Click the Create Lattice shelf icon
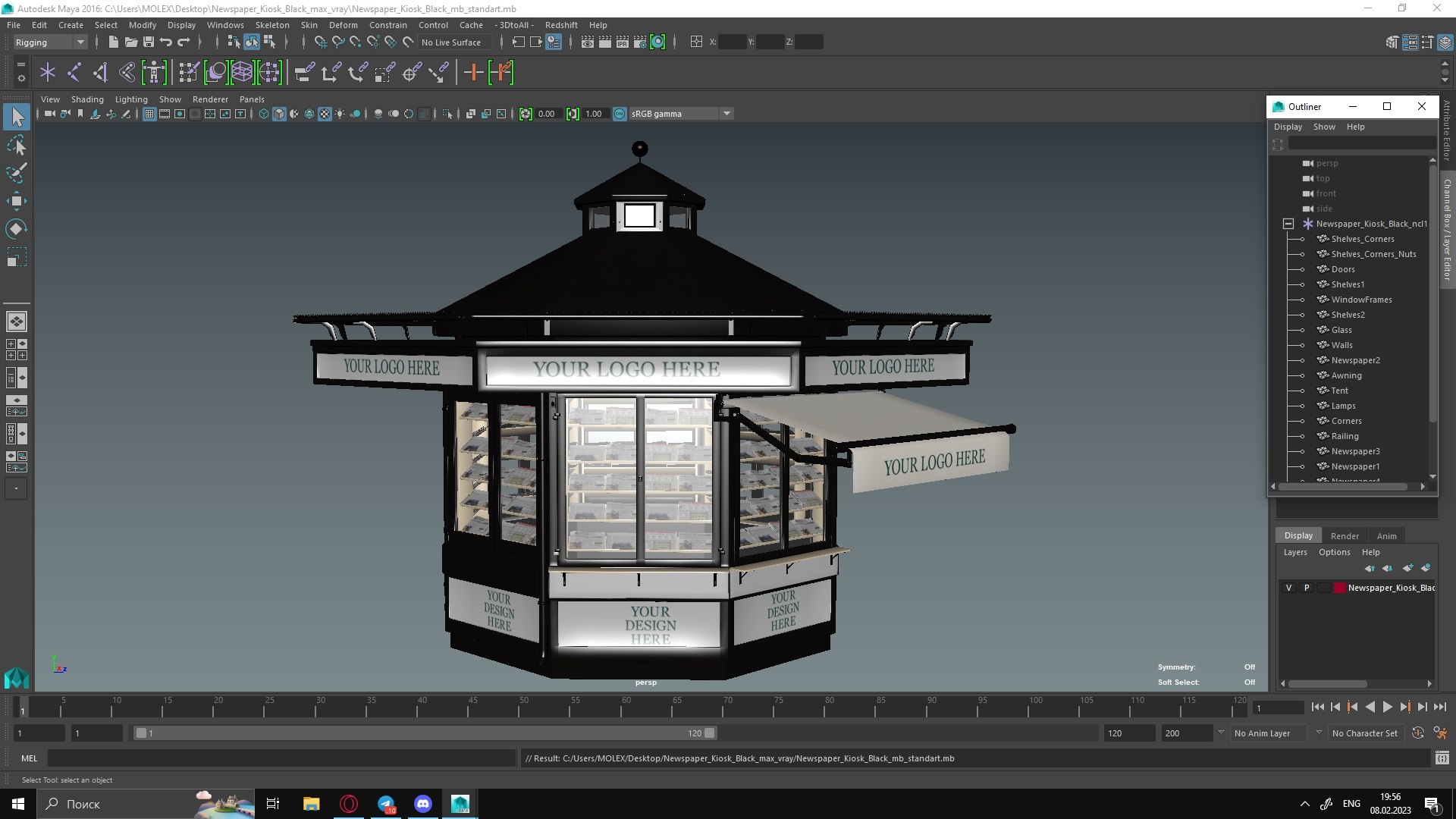The image size is (1456, 819). pos(242,73)
